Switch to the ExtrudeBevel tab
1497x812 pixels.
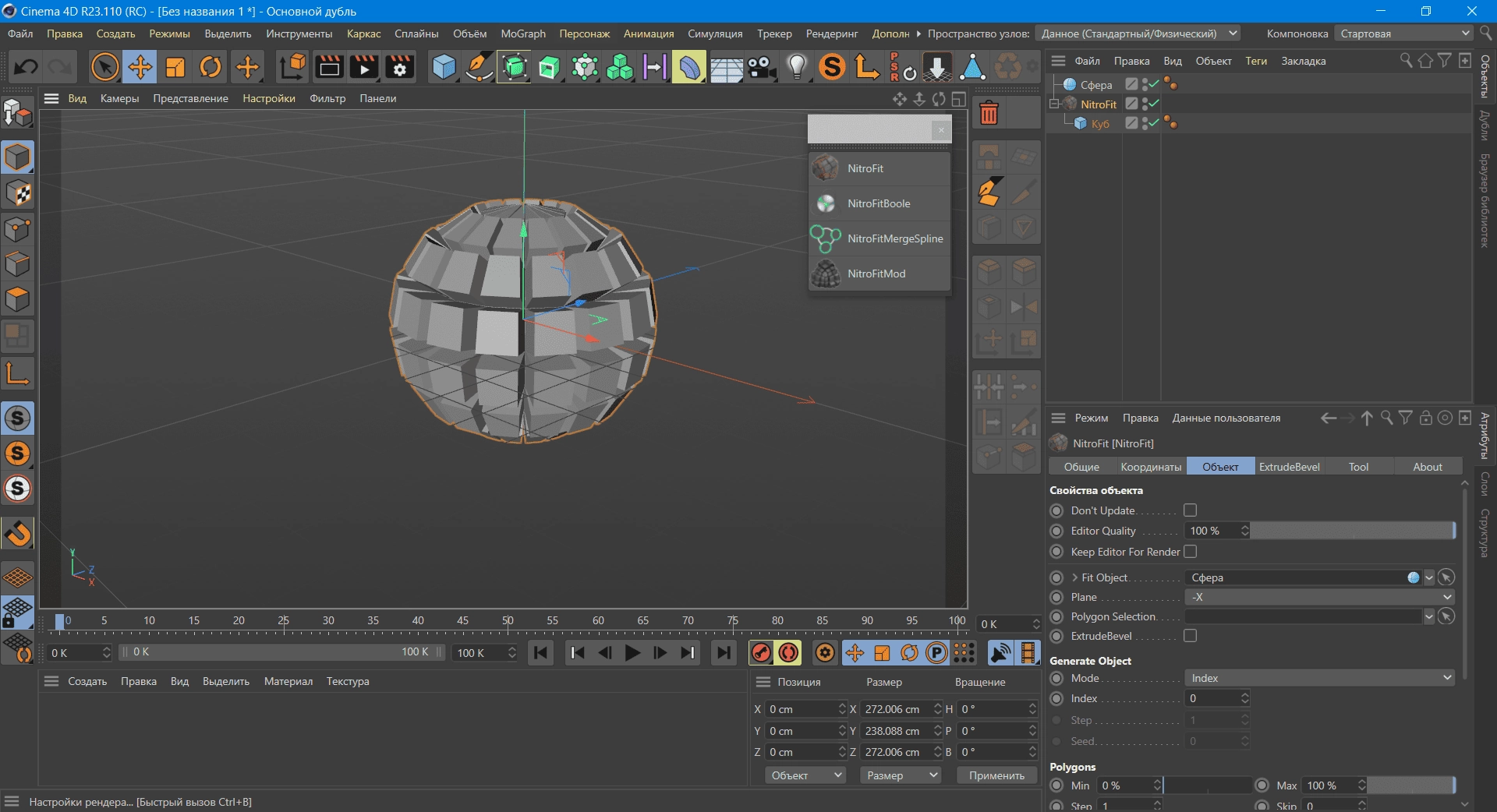click(x=1289, y=467)
